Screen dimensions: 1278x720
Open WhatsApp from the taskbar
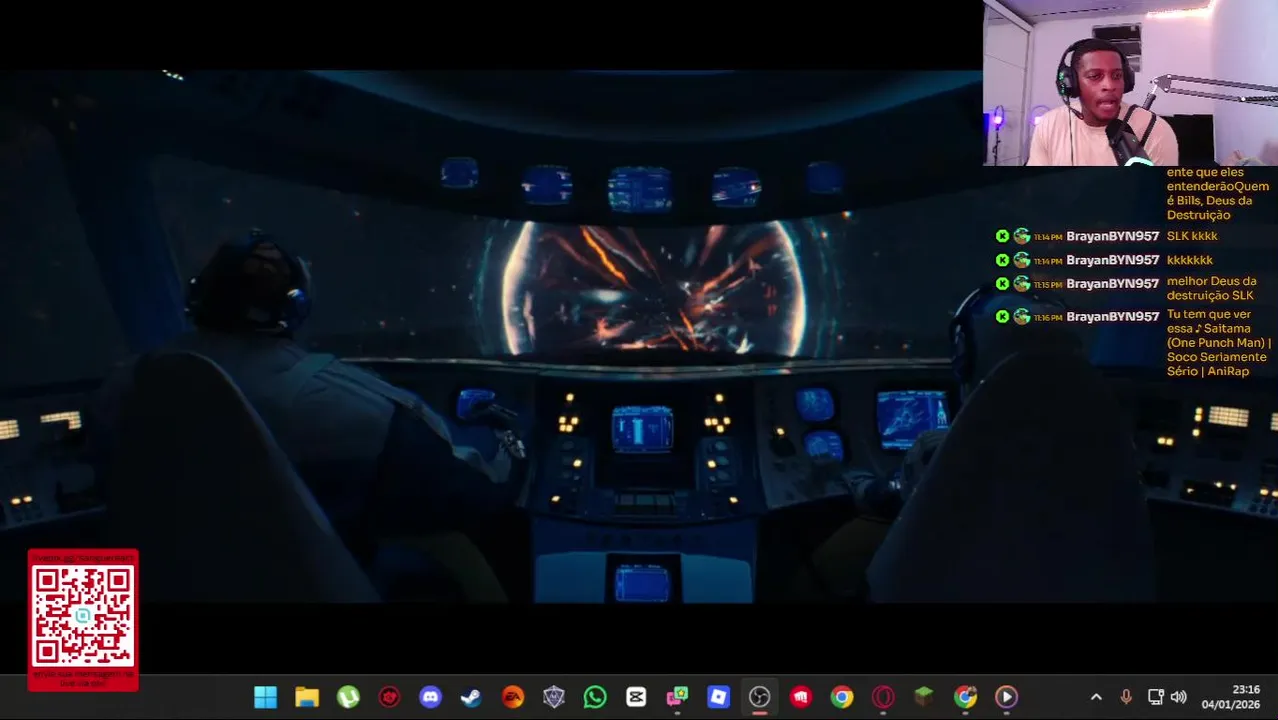[595, 697]
